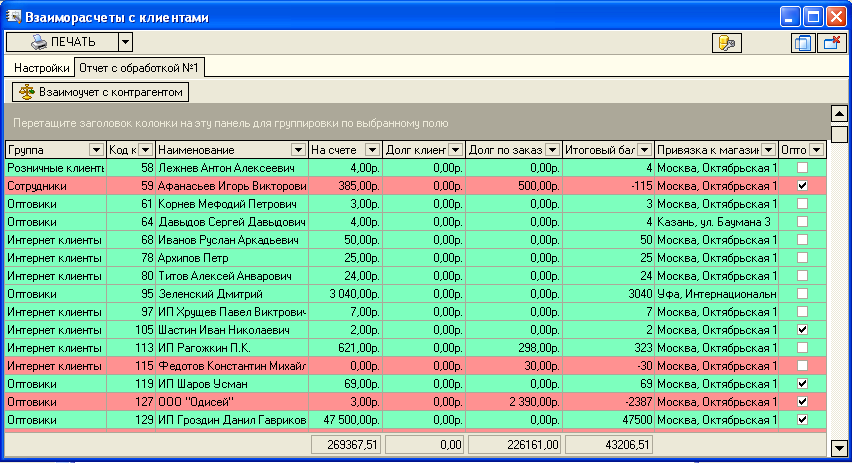Viewport: 854px width, 463px height.
Task: Open the Группа column filter dropdown
Action: (x=96, y=150)
